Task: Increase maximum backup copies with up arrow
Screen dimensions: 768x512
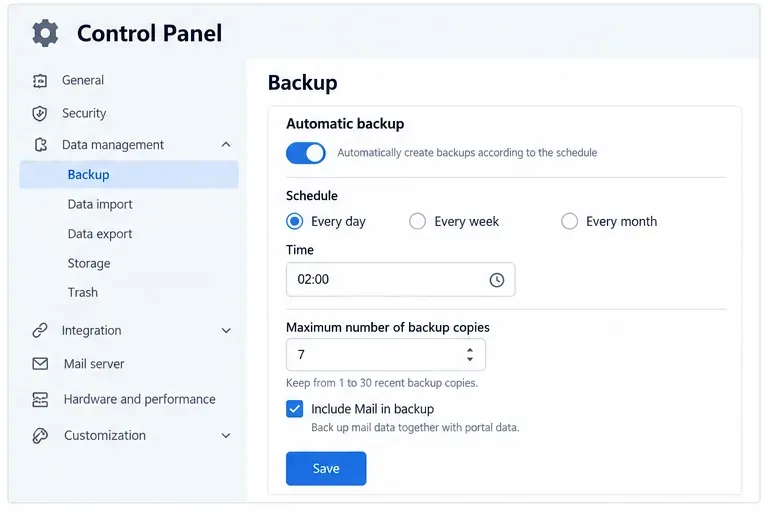Action: (x=470, y=350)
